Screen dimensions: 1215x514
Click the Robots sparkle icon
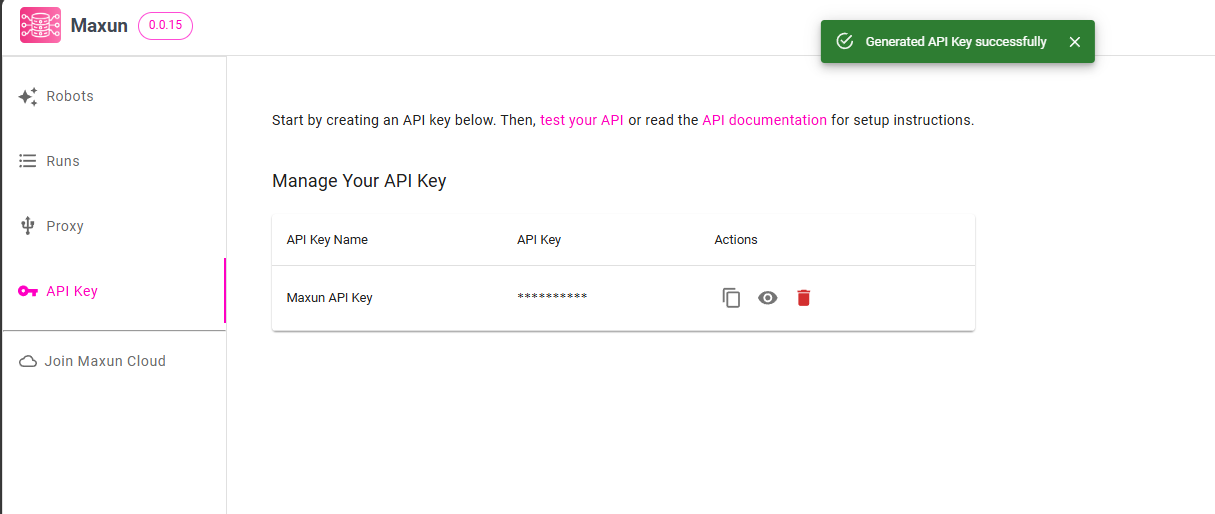[28, 96]
